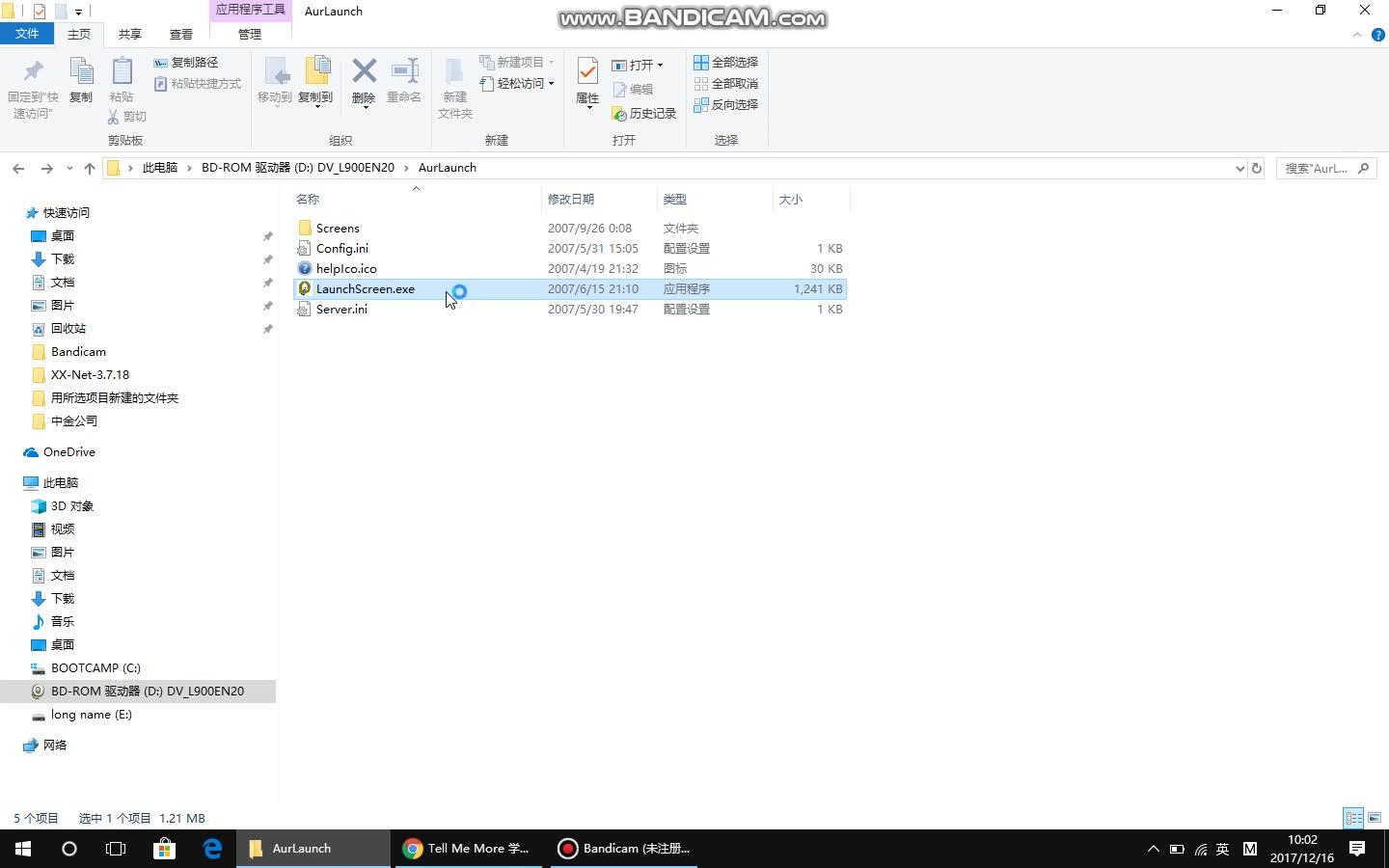Click Cut (剪切) in clipboard group

(126, 117)
